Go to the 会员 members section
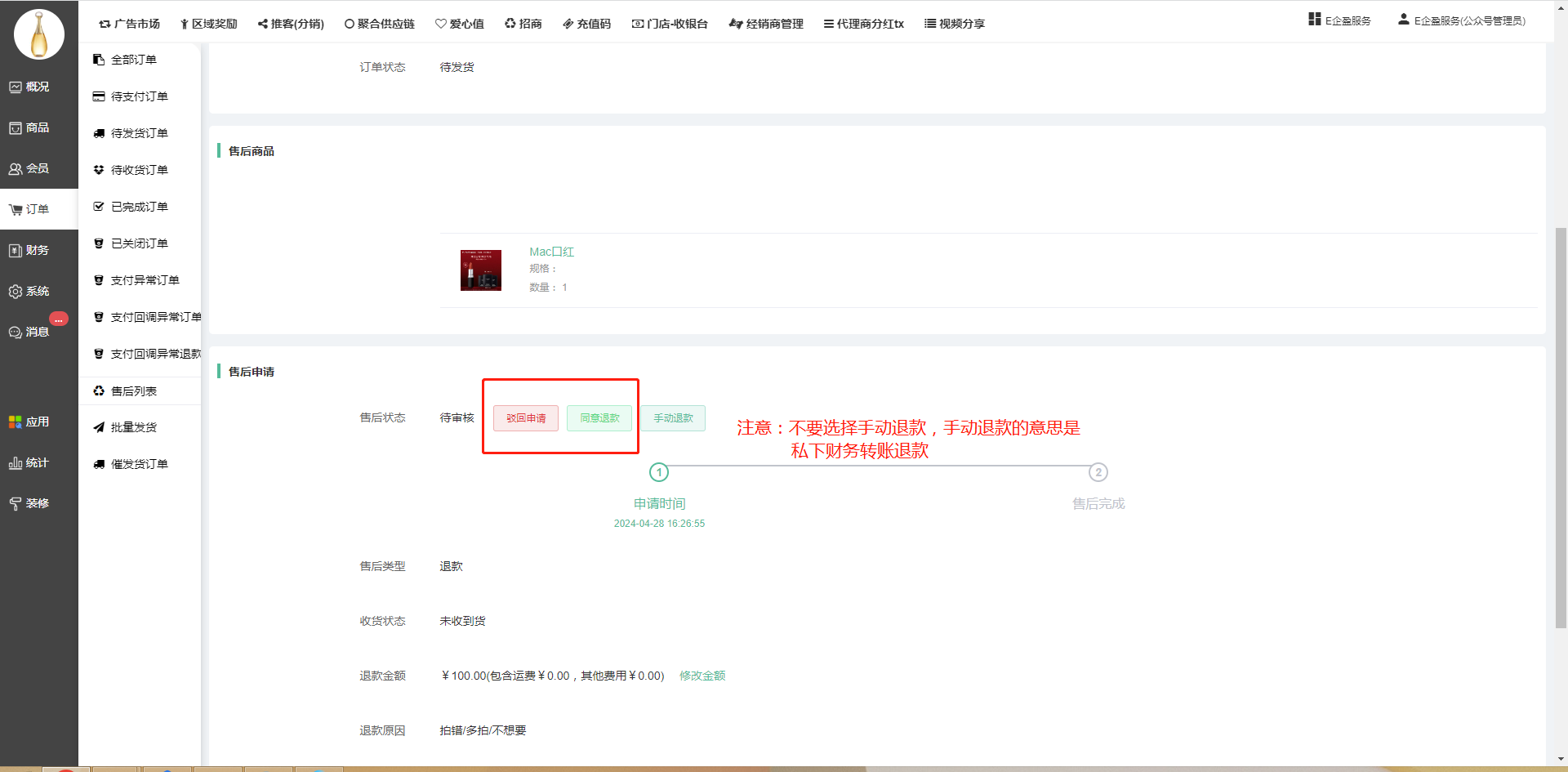The width and height of the screenshot is (1568, 772). click(x=29, y=168)
